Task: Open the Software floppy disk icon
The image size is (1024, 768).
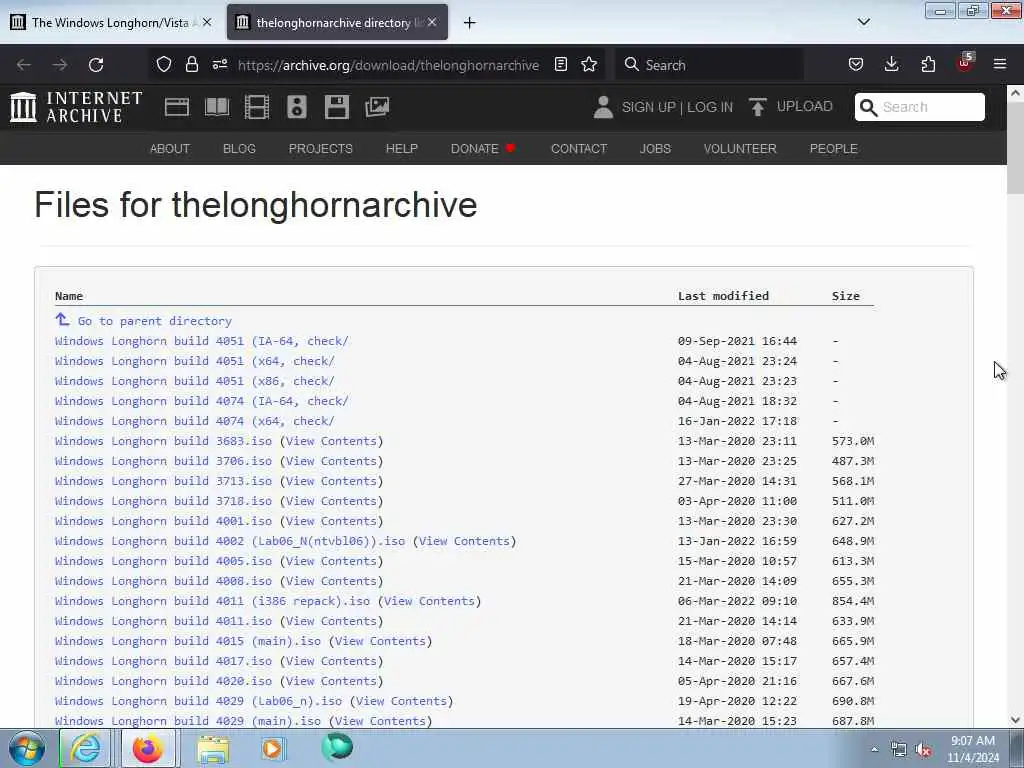Action: 337,107
